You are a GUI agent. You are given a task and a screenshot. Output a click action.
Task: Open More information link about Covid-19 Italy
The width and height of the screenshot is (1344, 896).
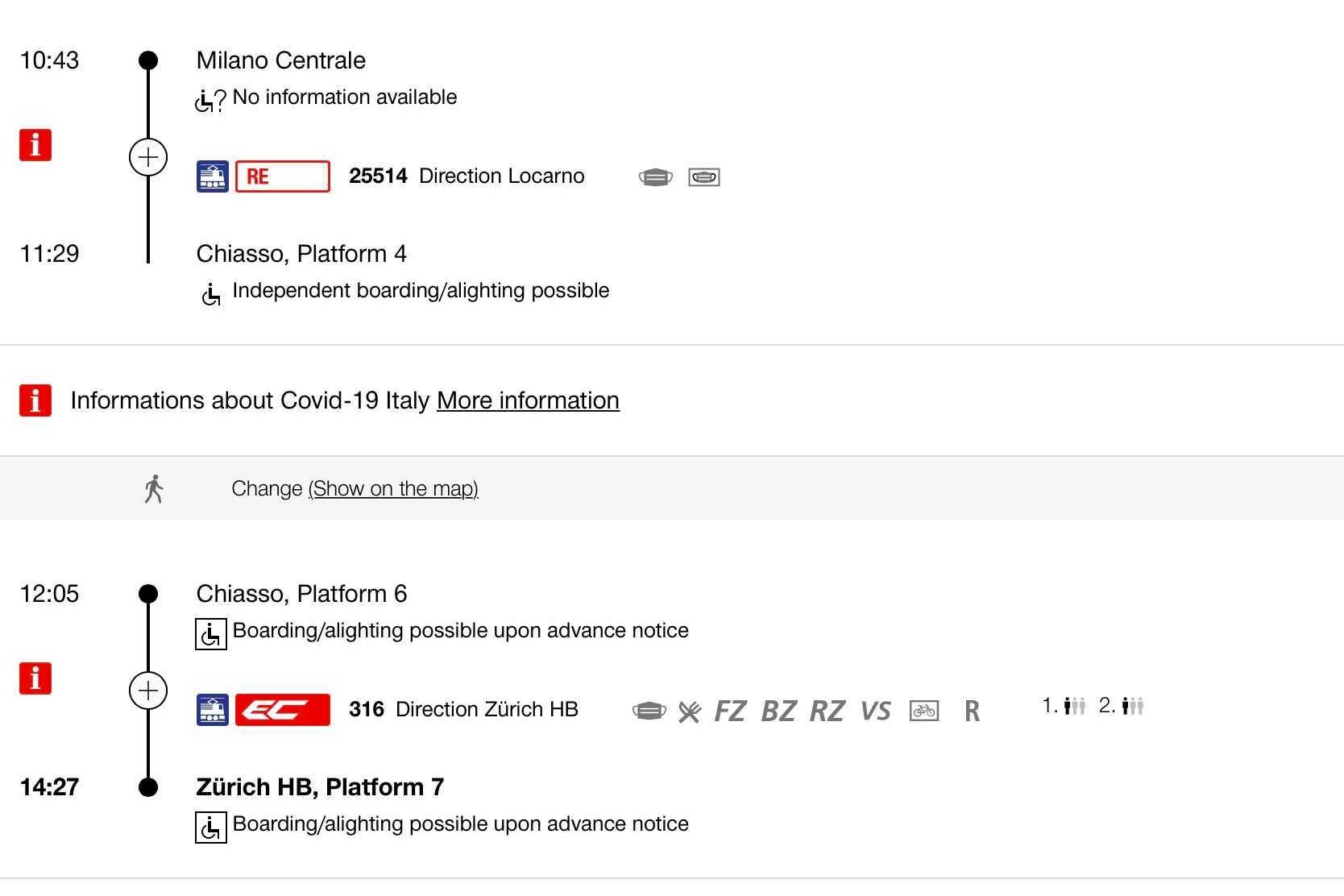[x=528, y=400]
